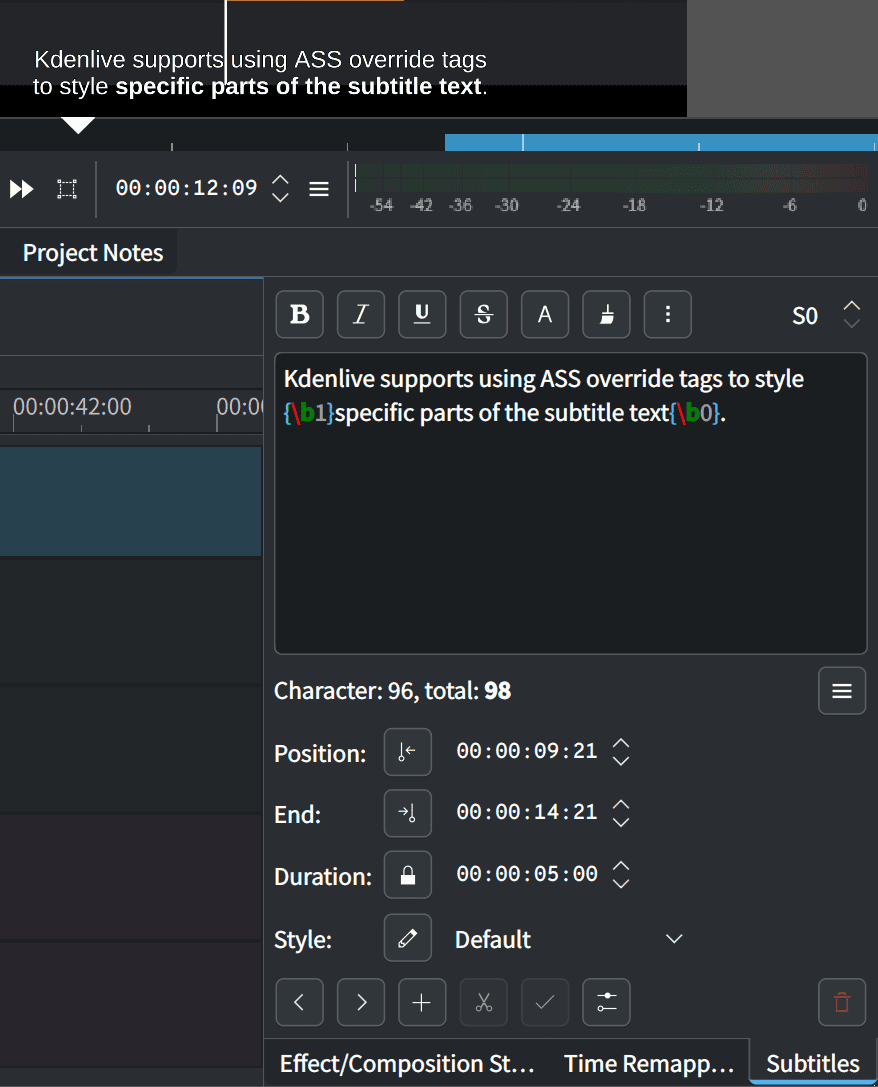Increment the End timecode with upper stepper arrow
The width and height of the screenshot is (878, 1087).
click(621, 804)
